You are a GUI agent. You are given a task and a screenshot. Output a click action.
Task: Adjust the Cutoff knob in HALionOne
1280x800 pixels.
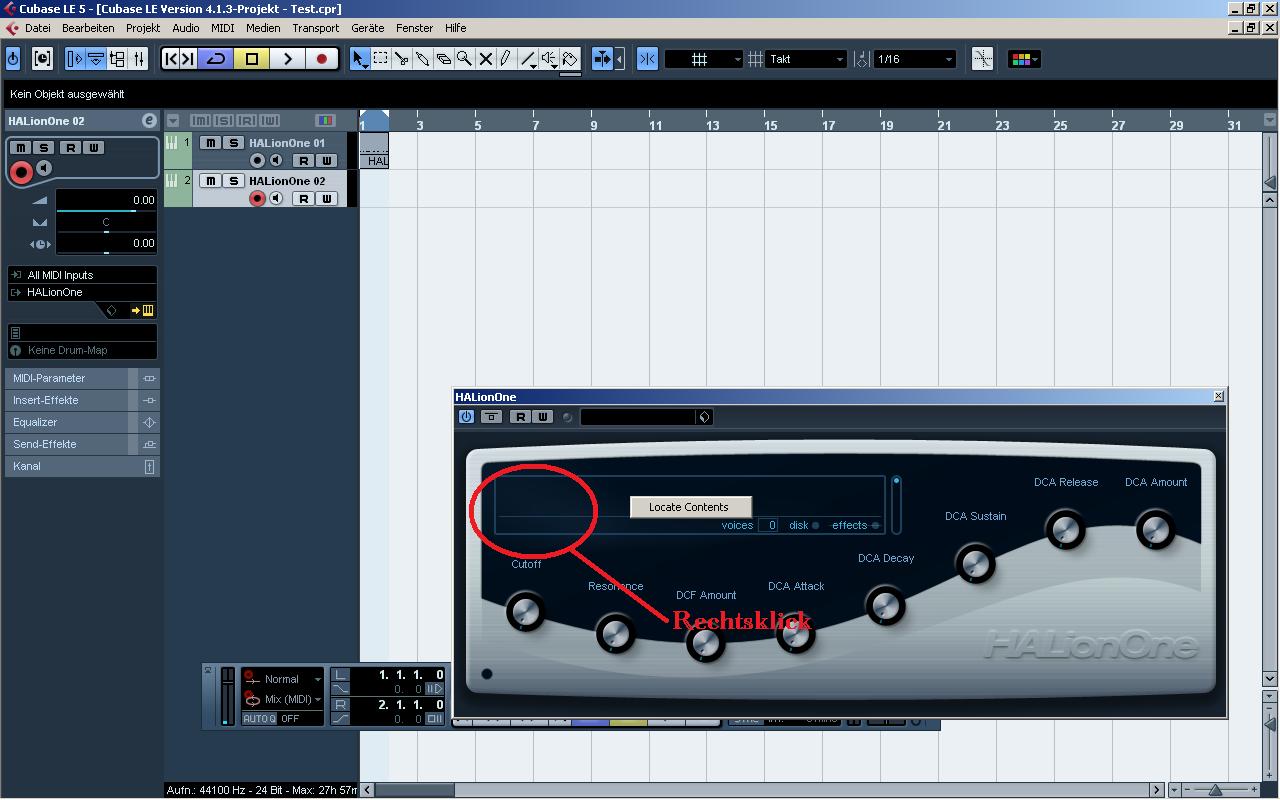[x=526, y=611]
